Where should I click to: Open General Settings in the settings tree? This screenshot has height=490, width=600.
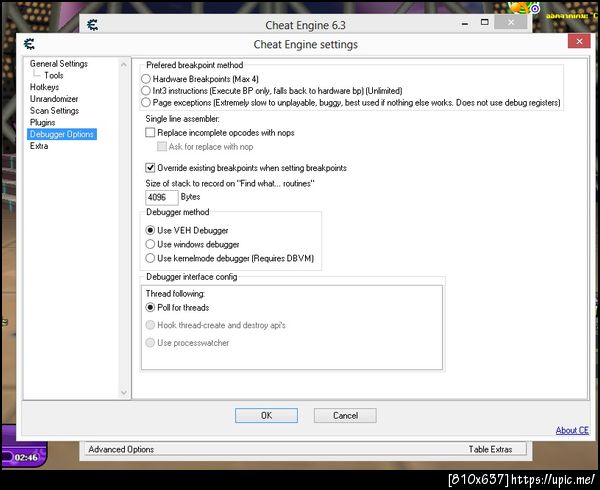coord(59,63)
